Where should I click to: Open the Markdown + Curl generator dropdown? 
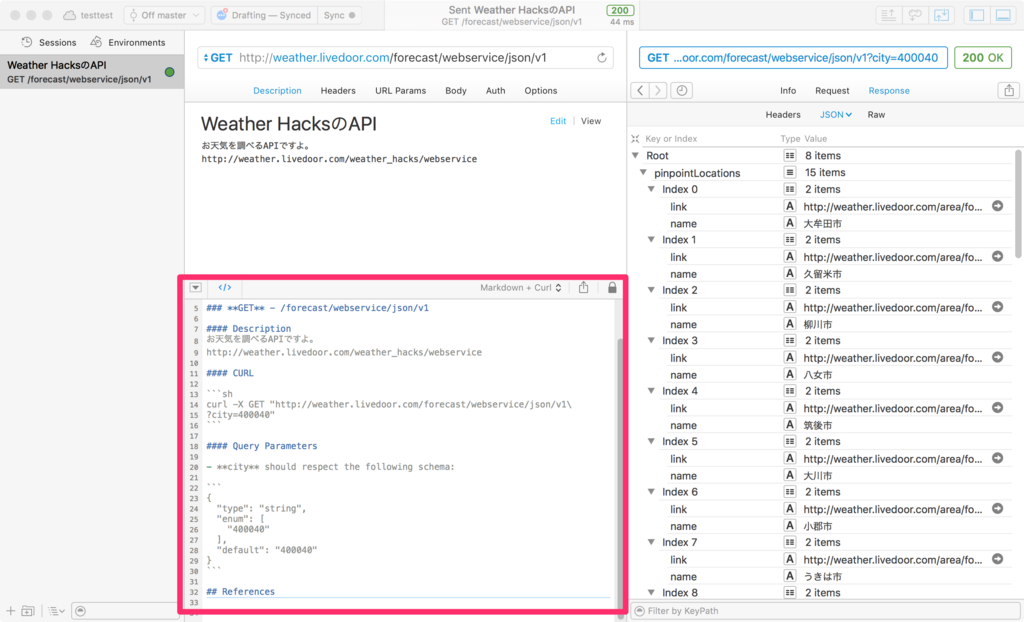pos(520,287)
